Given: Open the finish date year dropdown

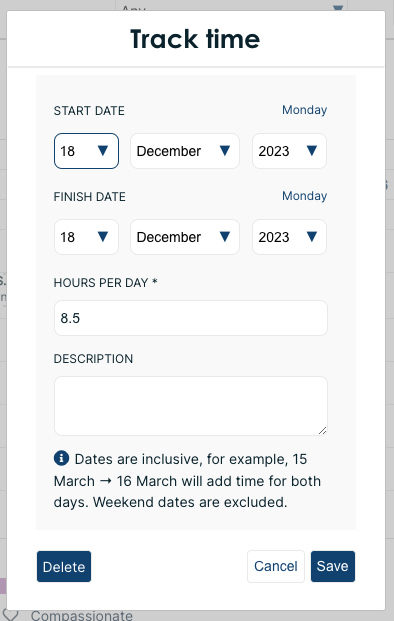Looking at the screenshot, I should click(x=289, y=237).
